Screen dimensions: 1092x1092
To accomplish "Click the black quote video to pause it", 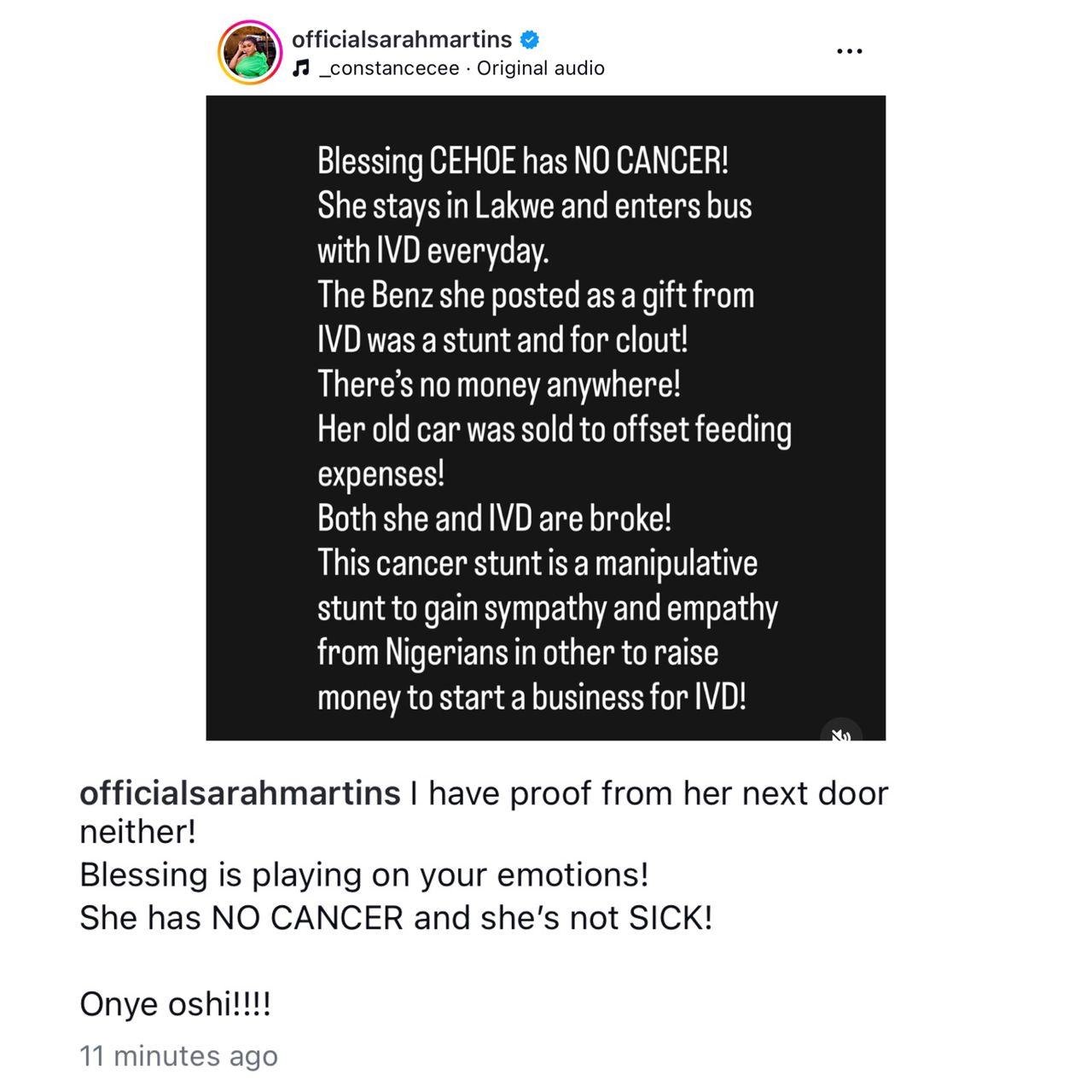I will 546,418.
